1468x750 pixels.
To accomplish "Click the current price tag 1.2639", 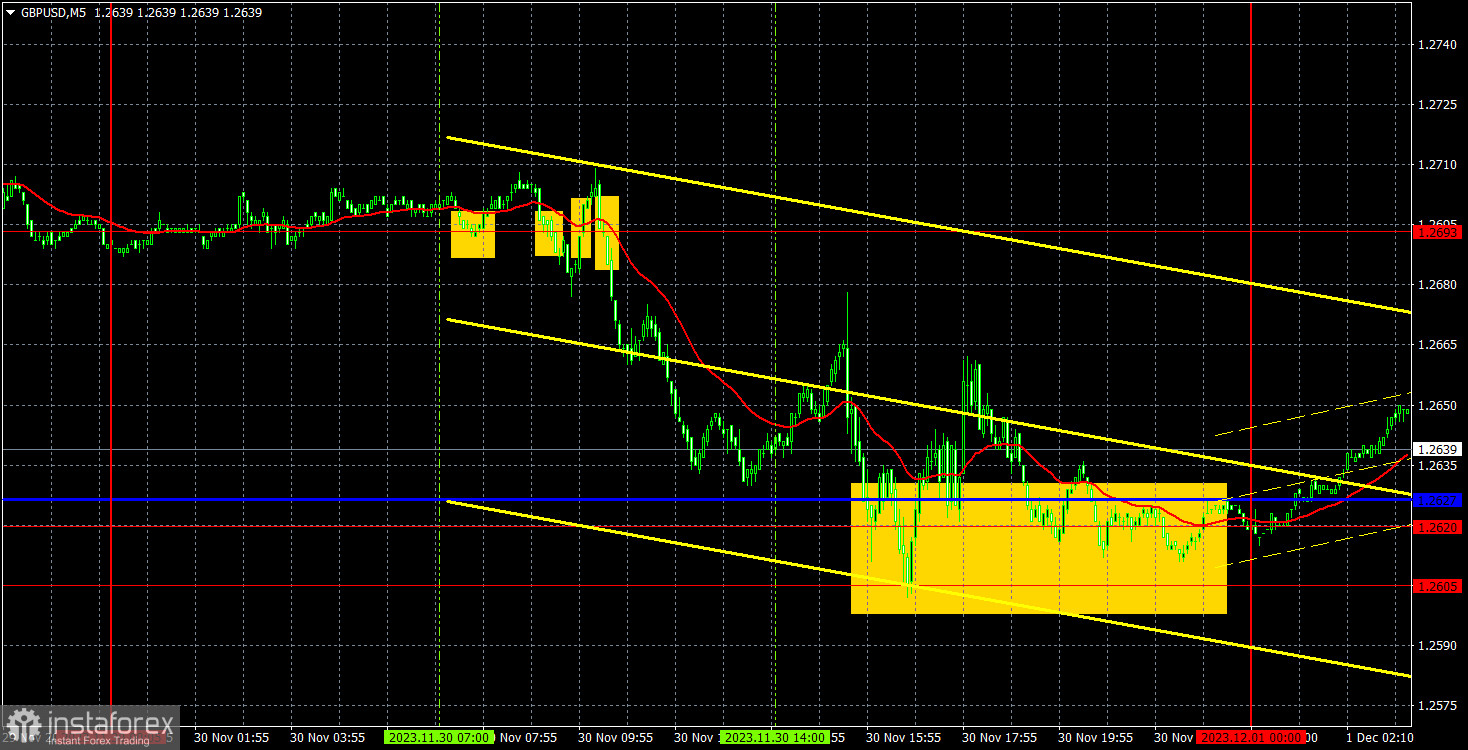I will pyautogui.click(x=1439, y=450).
